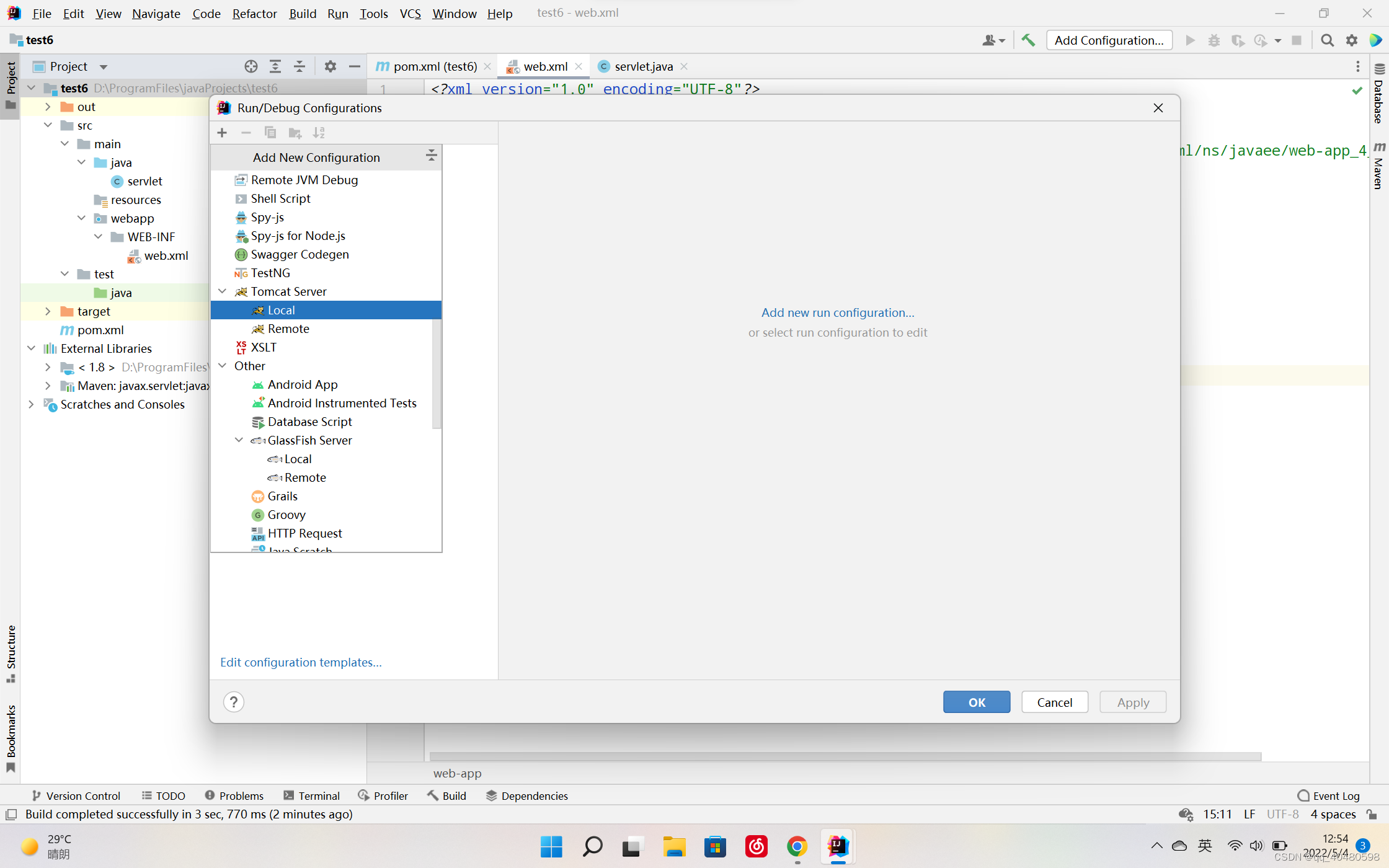Expand the target folder
1389x868 pixels.
[48, 311]
